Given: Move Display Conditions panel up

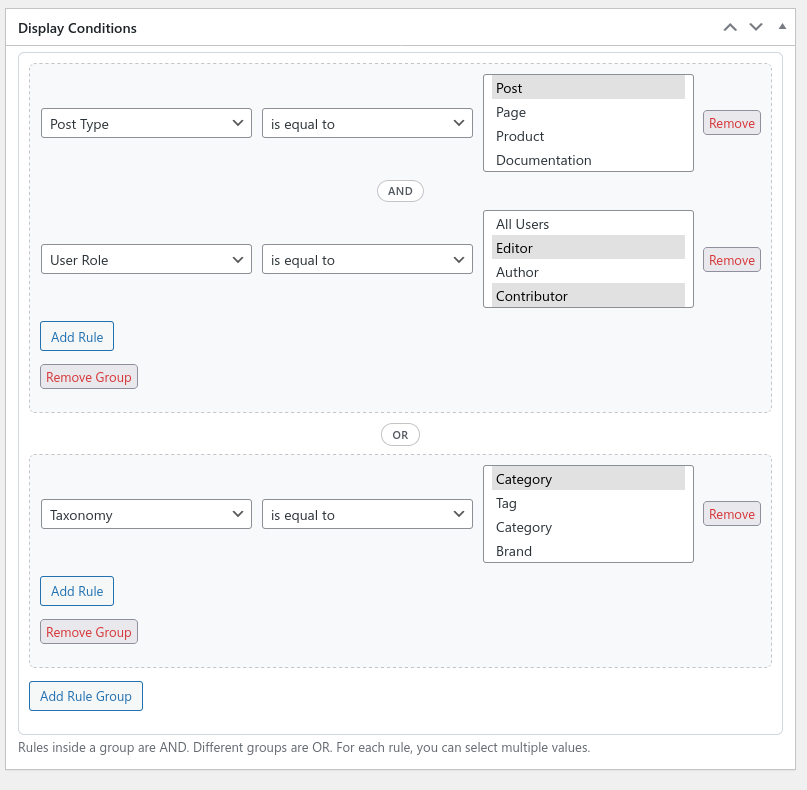Looking at the screenshot, I should pyautogui.click(x=730, y=27).
